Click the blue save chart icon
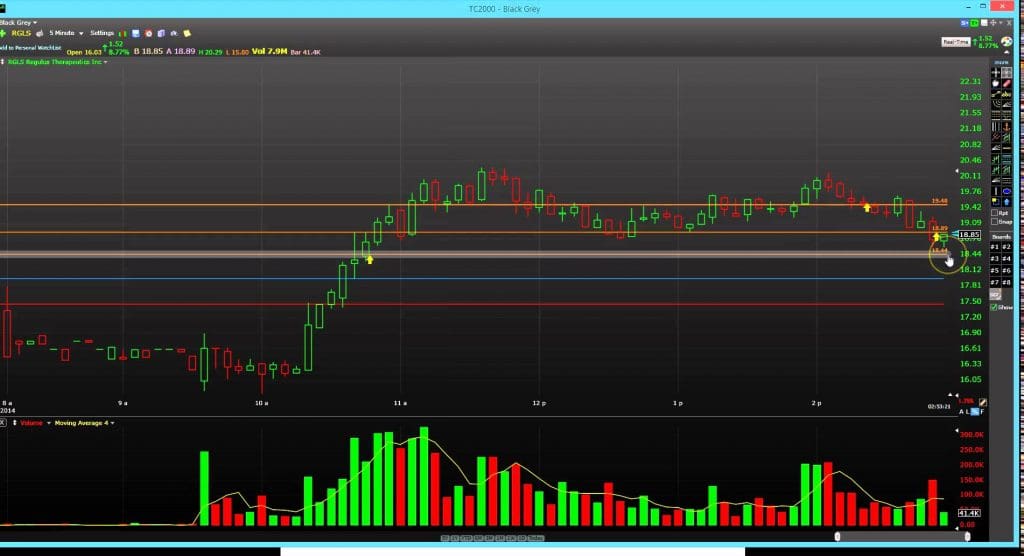Viewport: 1024px width, 556px height. pos(135,33)
